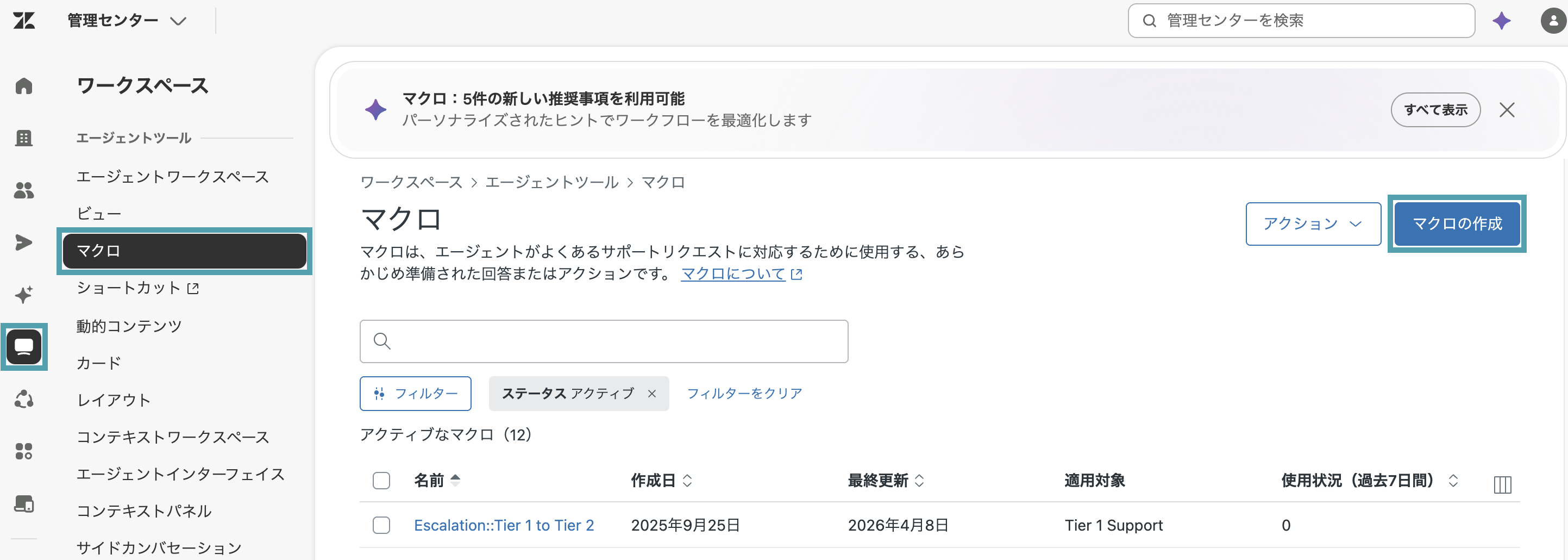Click the column settings icon in table header

[1502, 484]
